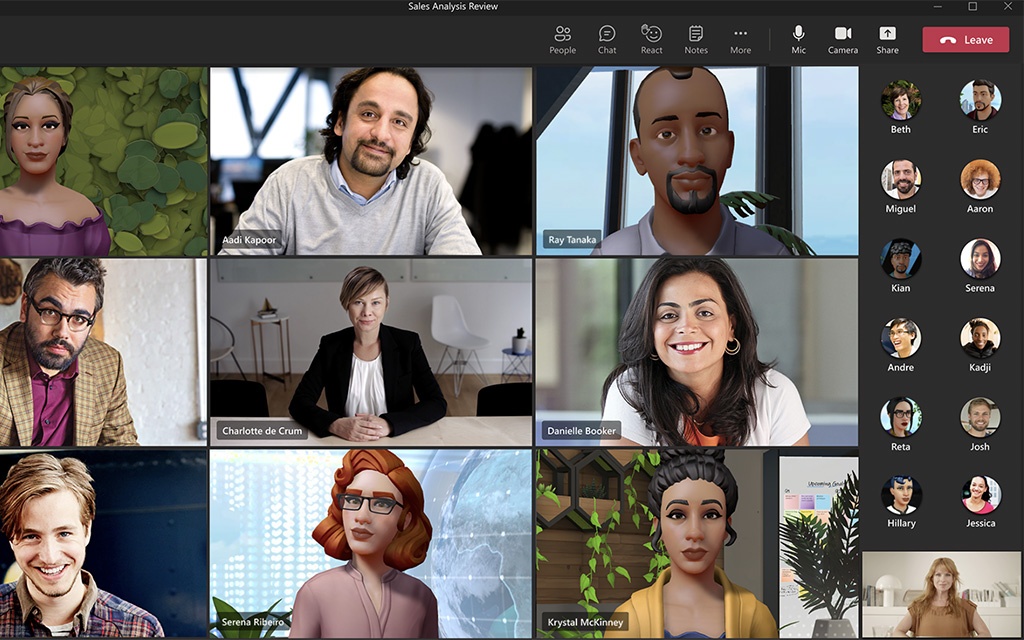The image size is (1024, 640).
Task: Share your screen content
Action: click(887, 39)
